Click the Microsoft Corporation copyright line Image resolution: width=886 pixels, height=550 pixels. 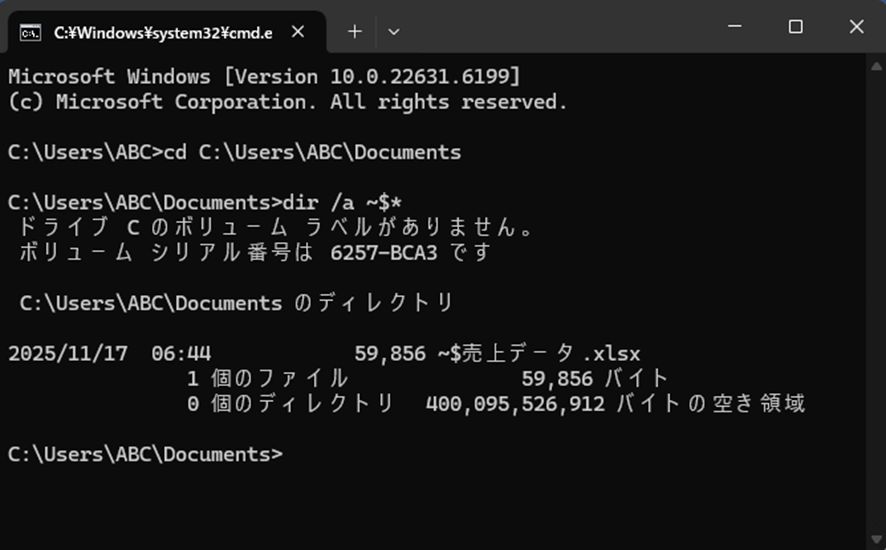click(x=287, y=102)
